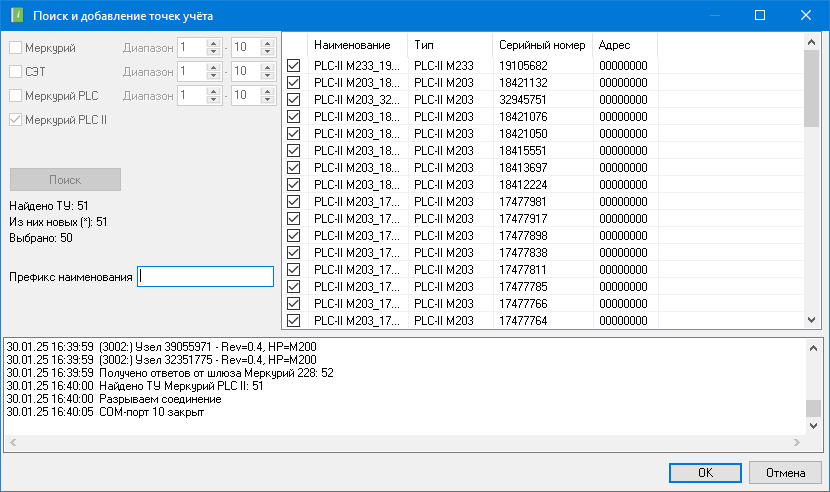The width and height of the screenshot is (830, 492).
Task: Uncheck row with serial 18421050
Action: [293, 133]
